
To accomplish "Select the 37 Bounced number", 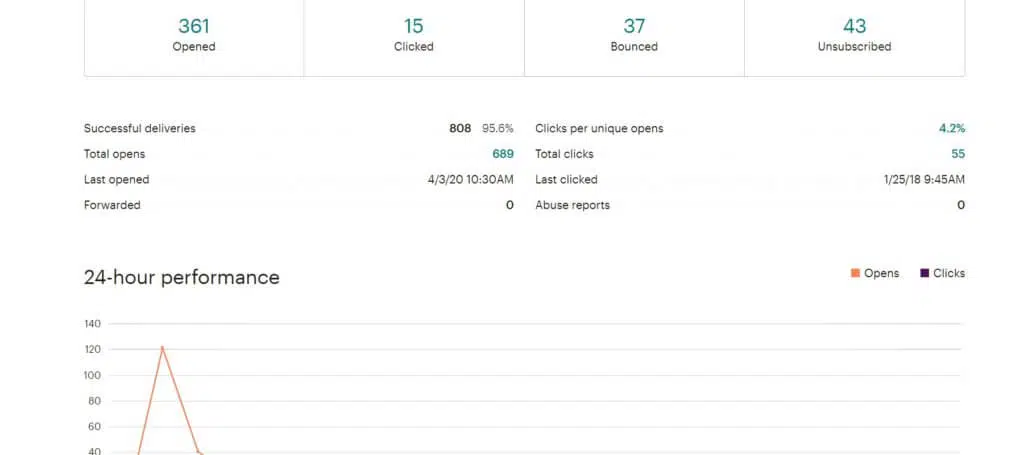I will click(x=634, y=26).
